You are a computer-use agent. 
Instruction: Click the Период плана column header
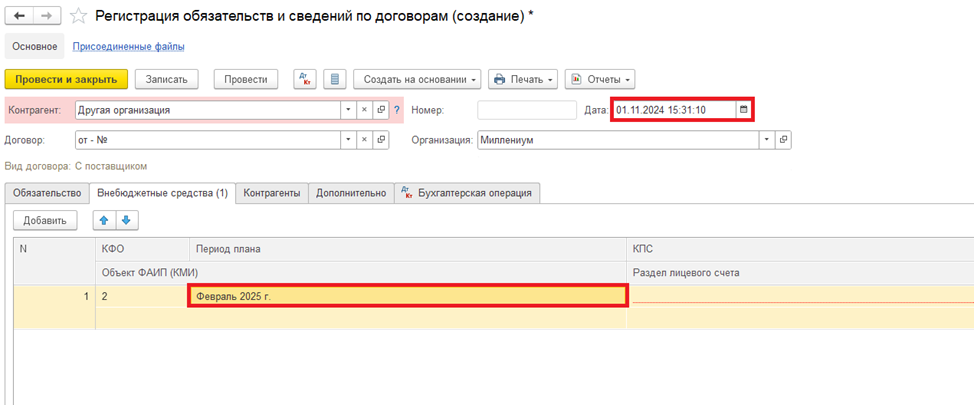coord(408,248)
